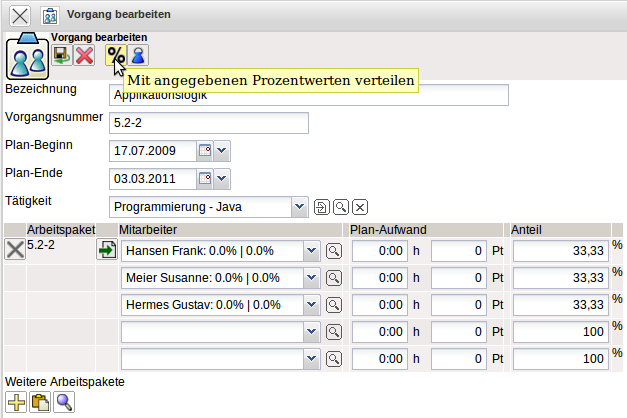This screenshot has height=418, width=627.
Task: Open the Plan-Ende calendar picker
Action: [x=204, y=179]
